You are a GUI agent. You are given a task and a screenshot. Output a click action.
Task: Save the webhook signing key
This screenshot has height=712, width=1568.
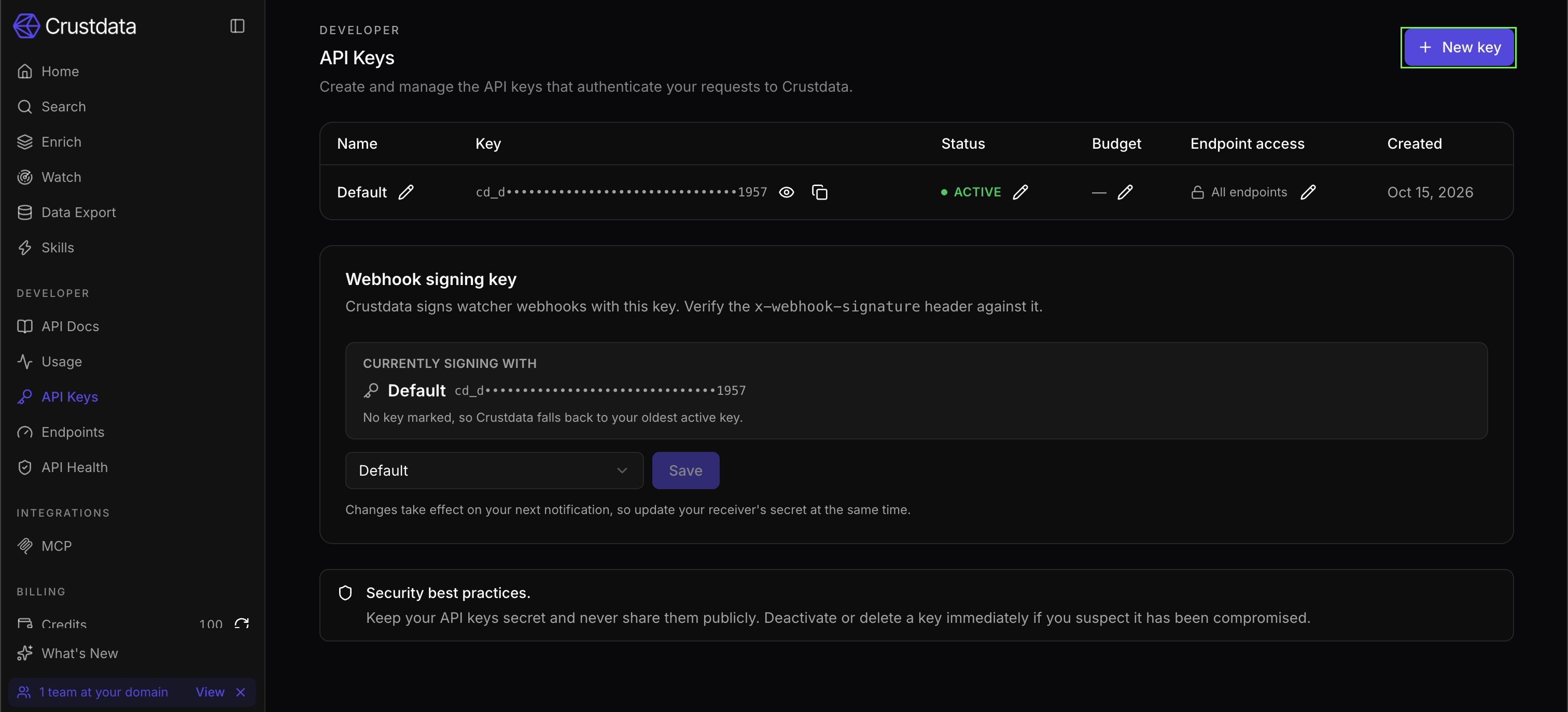click(685, 471)
